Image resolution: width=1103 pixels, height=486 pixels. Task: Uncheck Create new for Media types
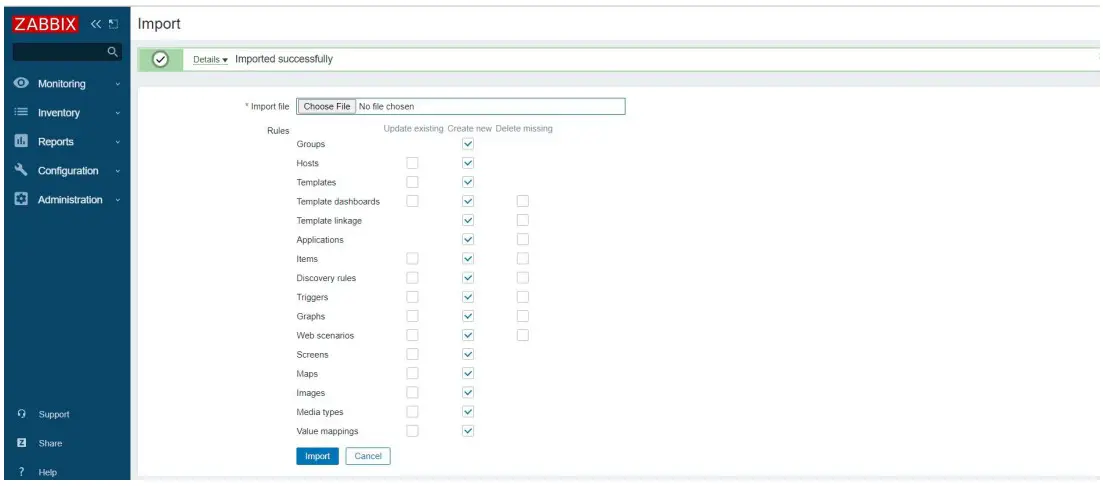tap(468, 411)
